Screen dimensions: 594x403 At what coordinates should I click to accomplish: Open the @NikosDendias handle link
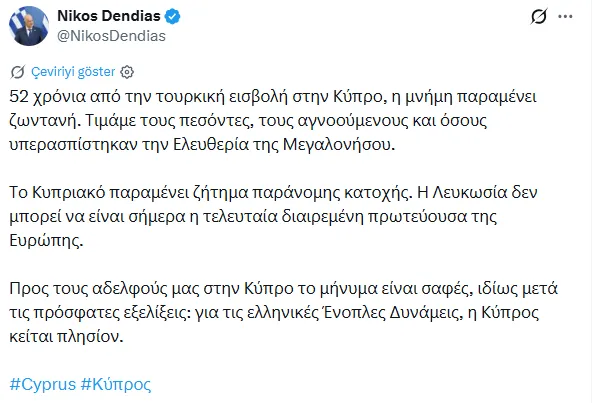[x=111, y=36]
